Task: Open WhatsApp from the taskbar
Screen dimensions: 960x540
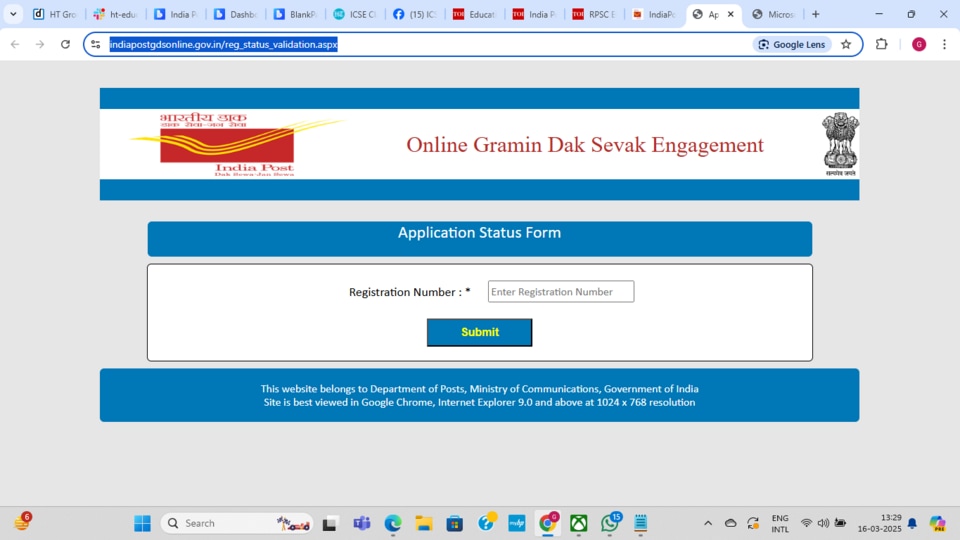Action: coord(610,523)
